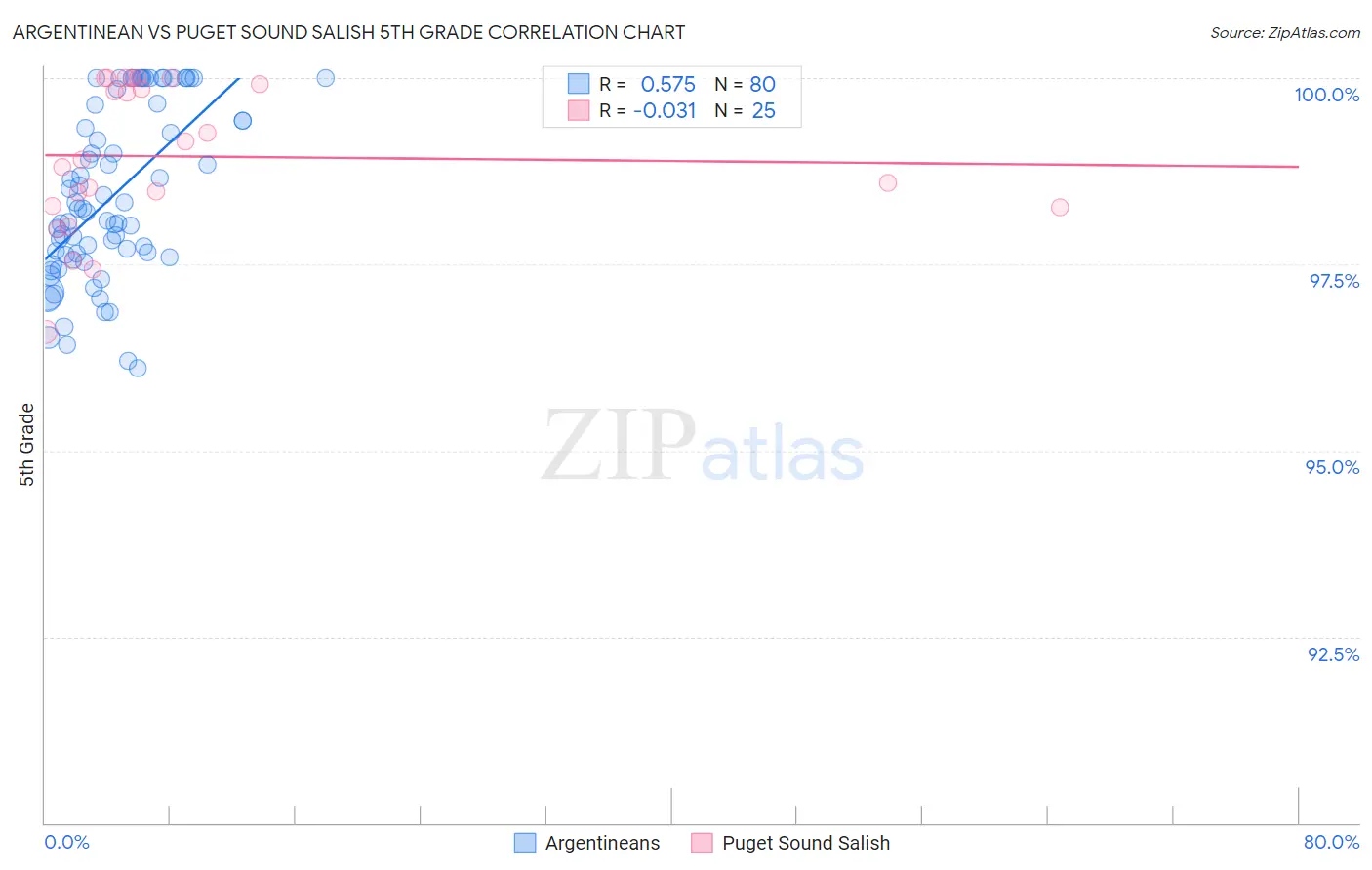Click the ZIPatlas watermark logo
The image size is (1372, 870).
pyautogui.click(x=703, y=446)
